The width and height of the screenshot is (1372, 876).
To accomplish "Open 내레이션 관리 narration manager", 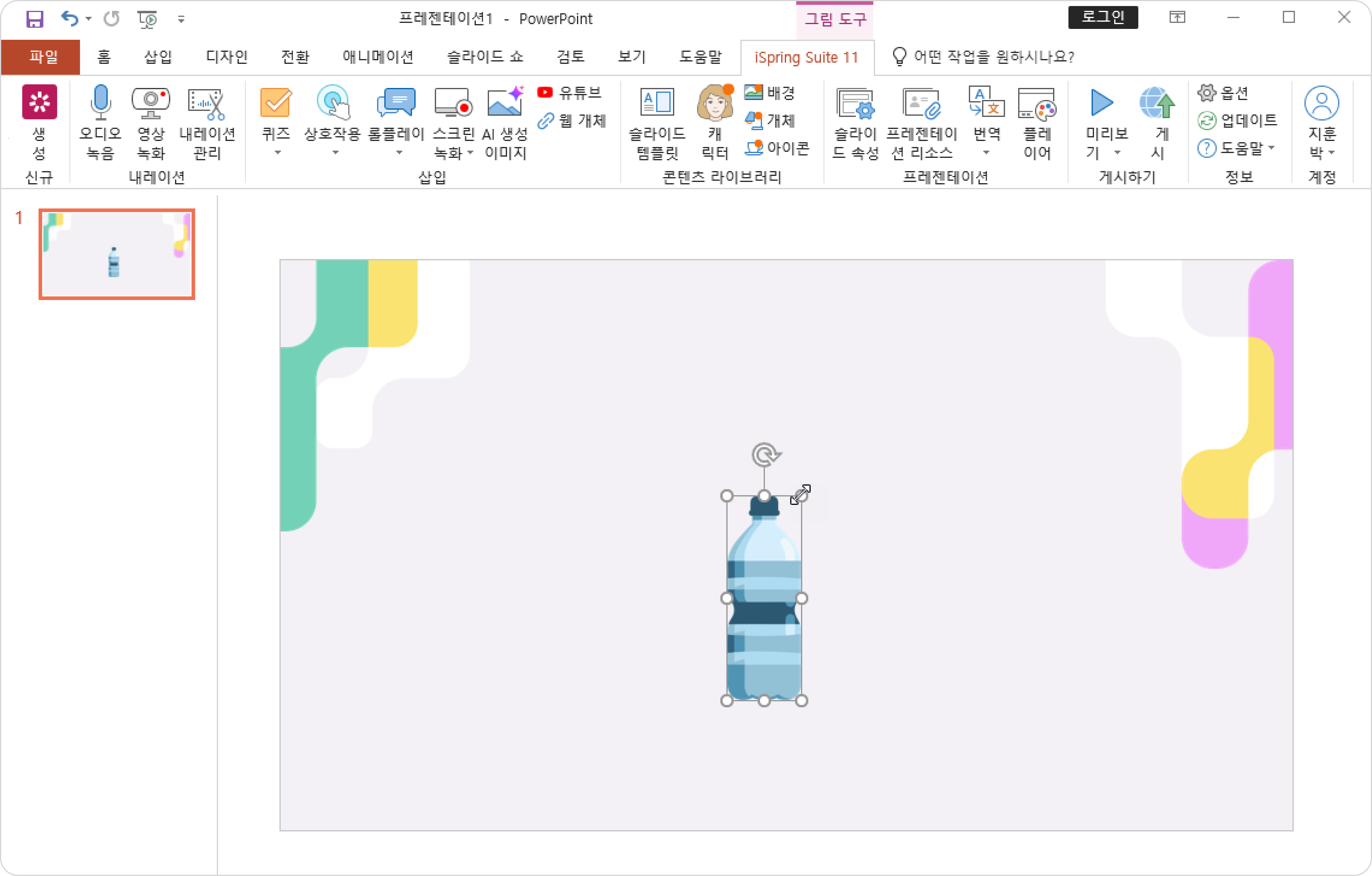I will pos(206,104).
